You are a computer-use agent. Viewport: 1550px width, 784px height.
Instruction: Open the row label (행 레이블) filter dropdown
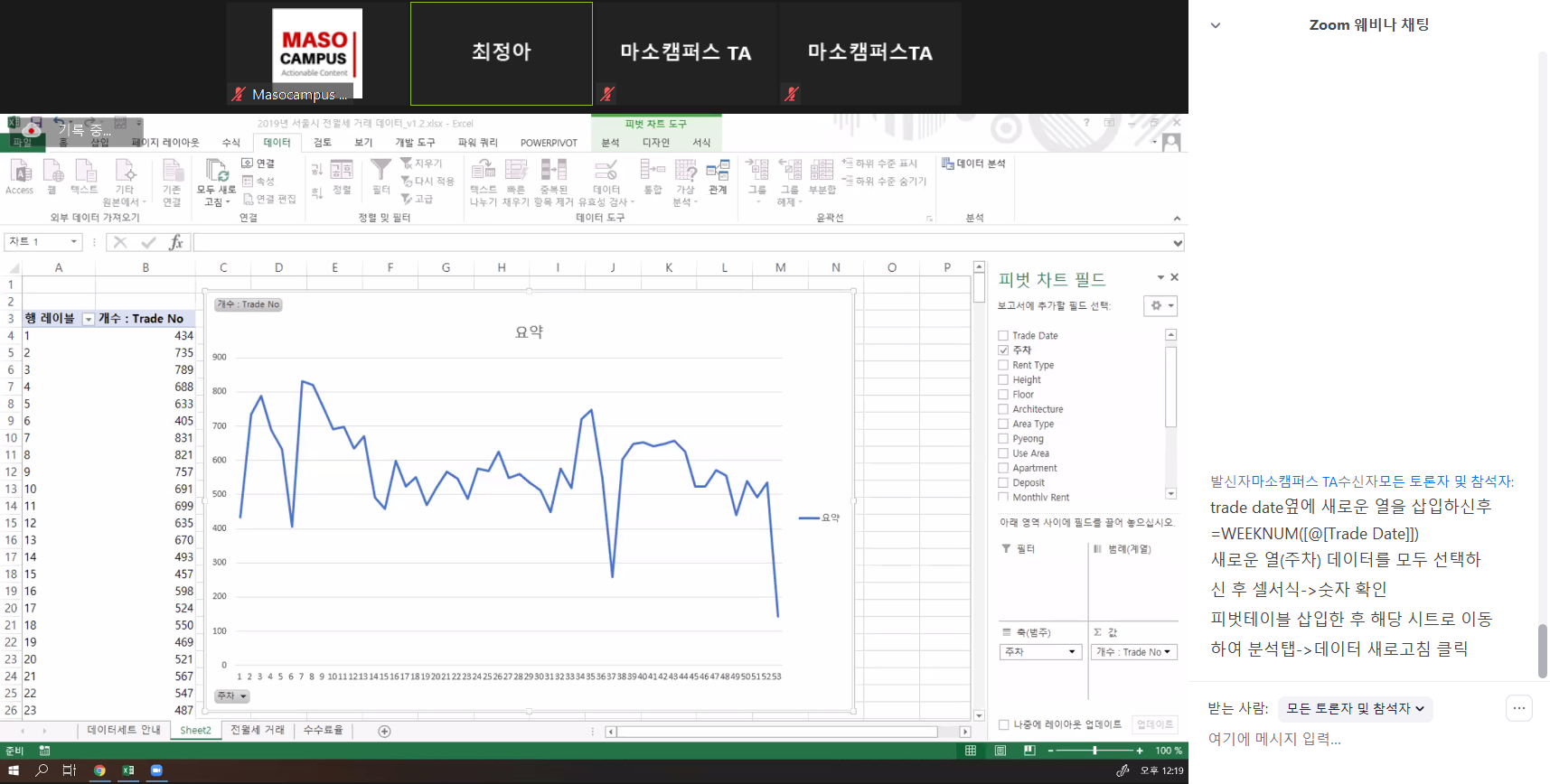88,319
